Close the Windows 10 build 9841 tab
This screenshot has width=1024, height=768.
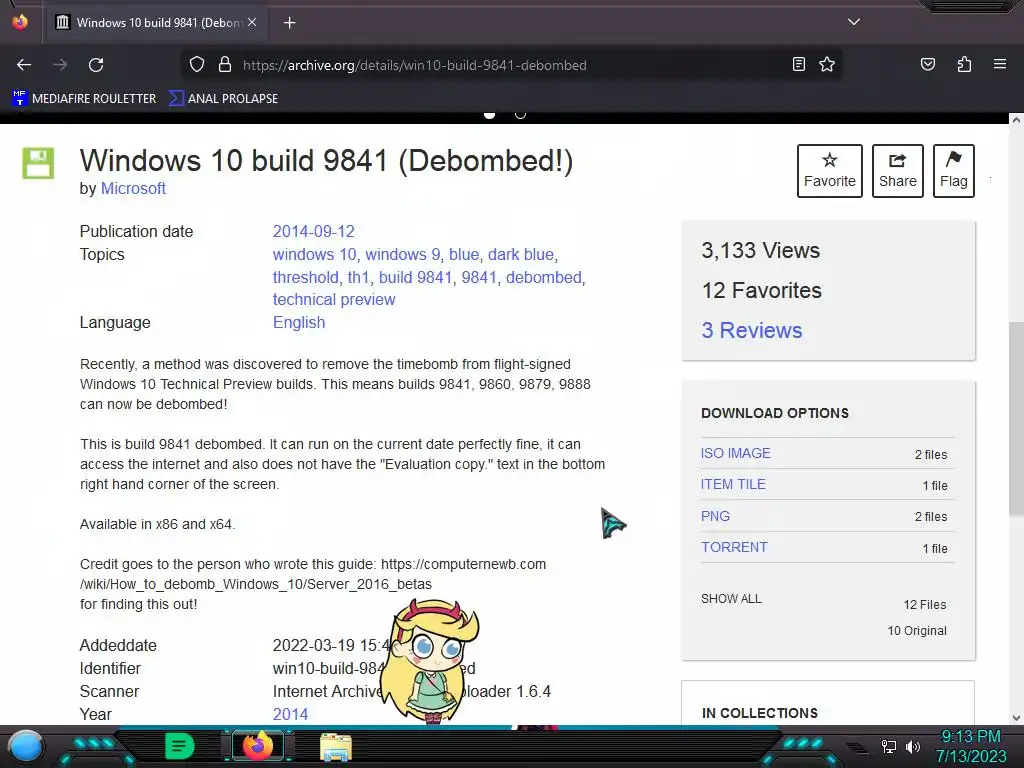[252, 22]
